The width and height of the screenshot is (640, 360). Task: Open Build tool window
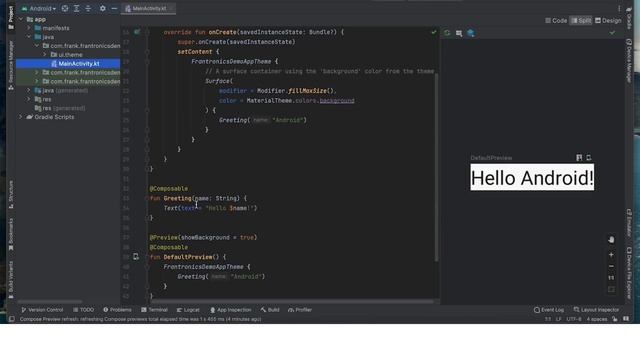pos(270,310)
